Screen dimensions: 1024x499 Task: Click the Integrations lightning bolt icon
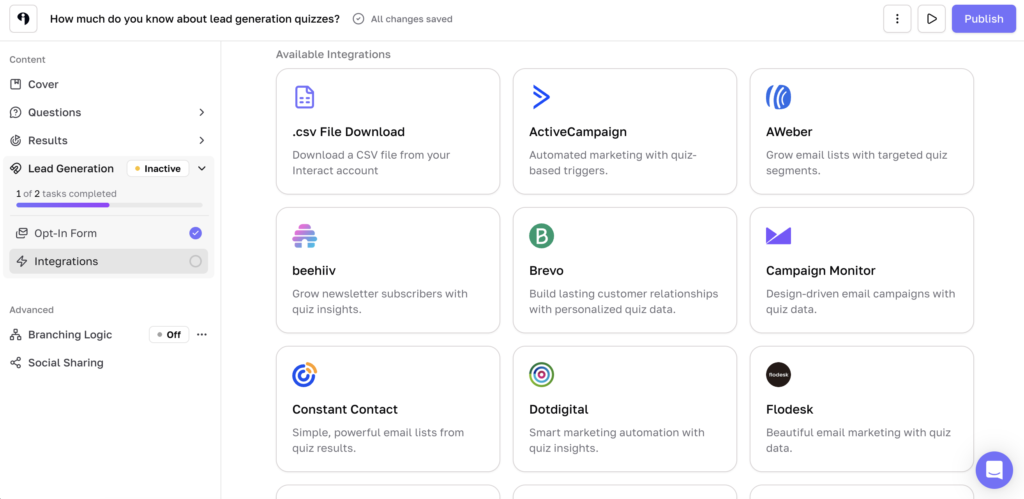click(x=22, y=261)
